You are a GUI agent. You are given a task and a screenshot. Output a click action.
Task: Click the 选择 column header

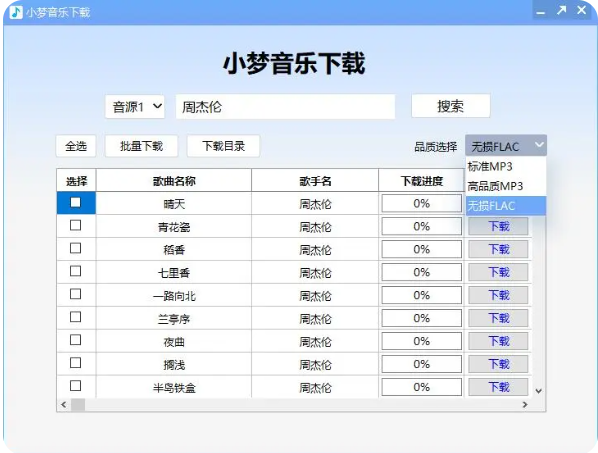76,180
